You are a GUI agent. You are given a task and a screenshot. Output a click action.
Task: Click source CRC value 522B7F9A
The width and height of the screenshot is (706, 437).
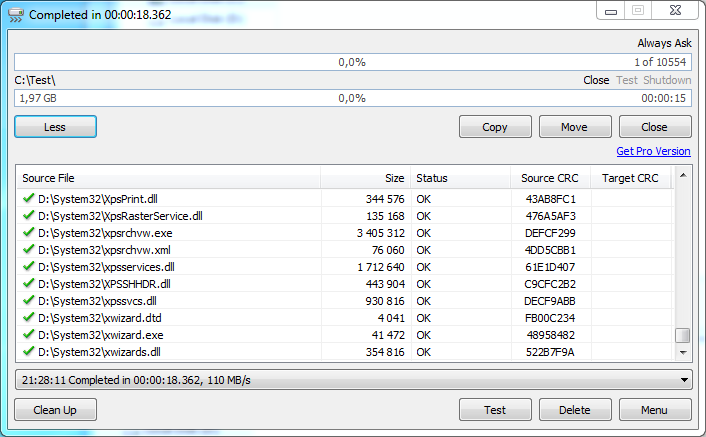click(550, 352)
